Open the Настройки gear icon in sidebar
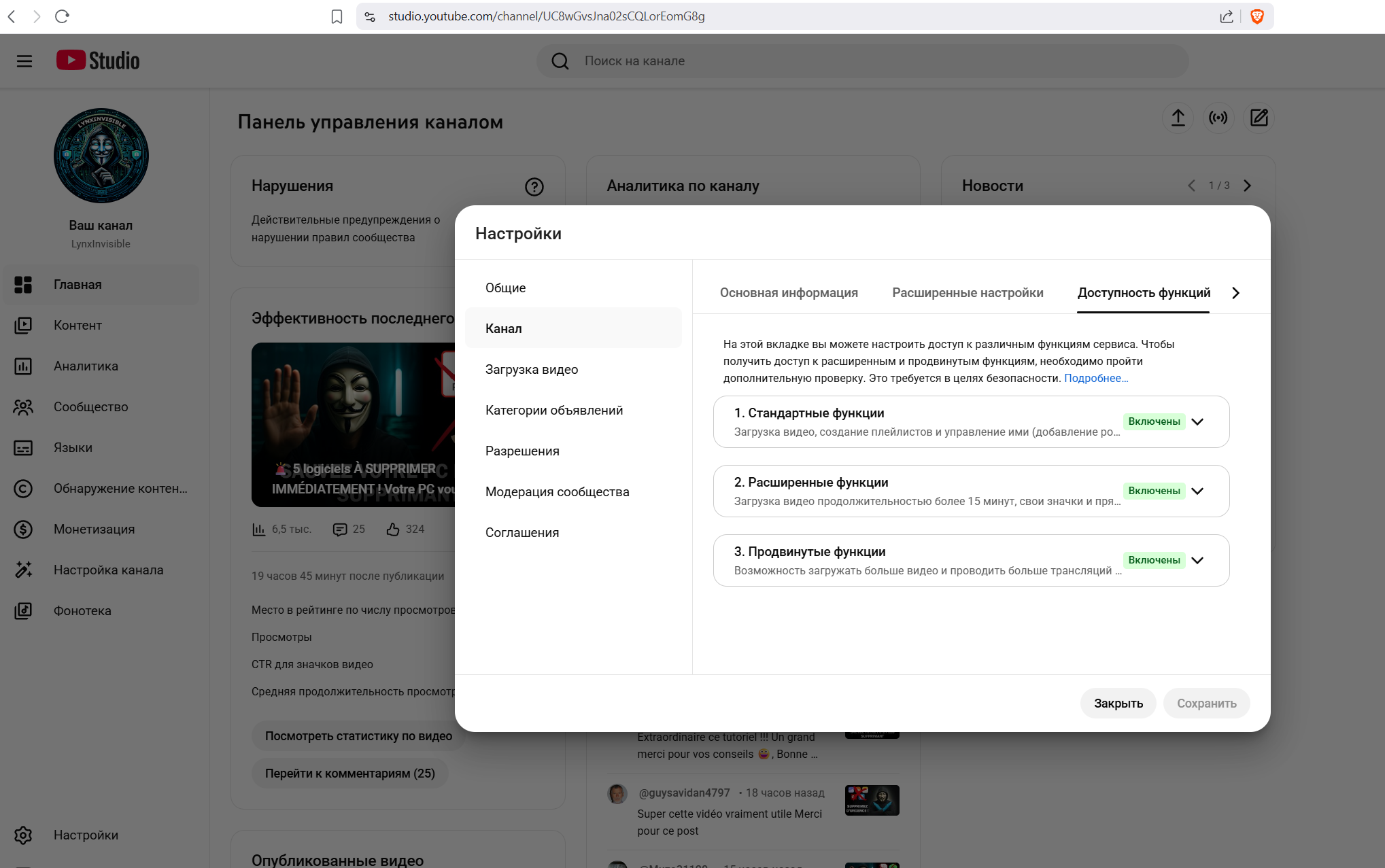Viewport: 1385px width, 868px height. [23, 835]
